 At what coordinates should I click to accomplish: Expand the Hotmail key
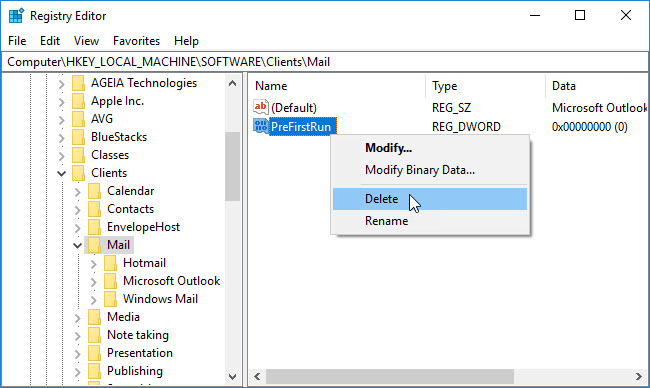pyautogui.click(x=94, y=264)
